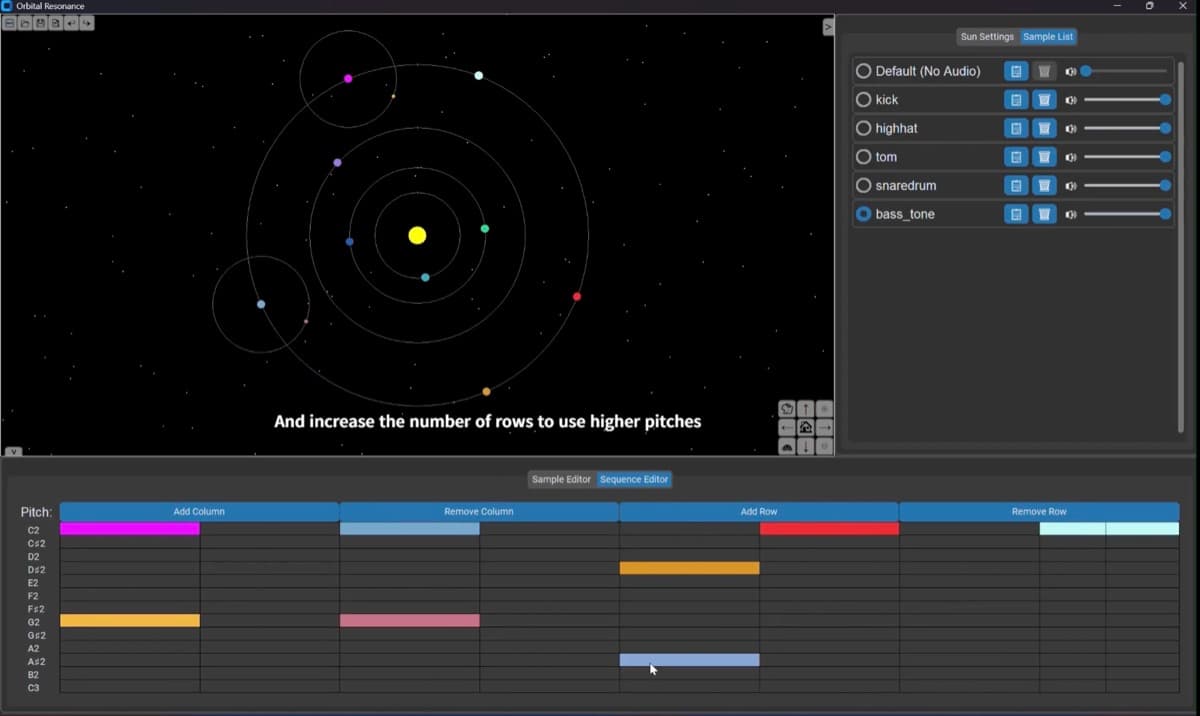Image resolution: width=1200 pixels, height=716 pixels.
Task: Edit the tom sample via its edit icon
Action: (x=1016, y=157)
